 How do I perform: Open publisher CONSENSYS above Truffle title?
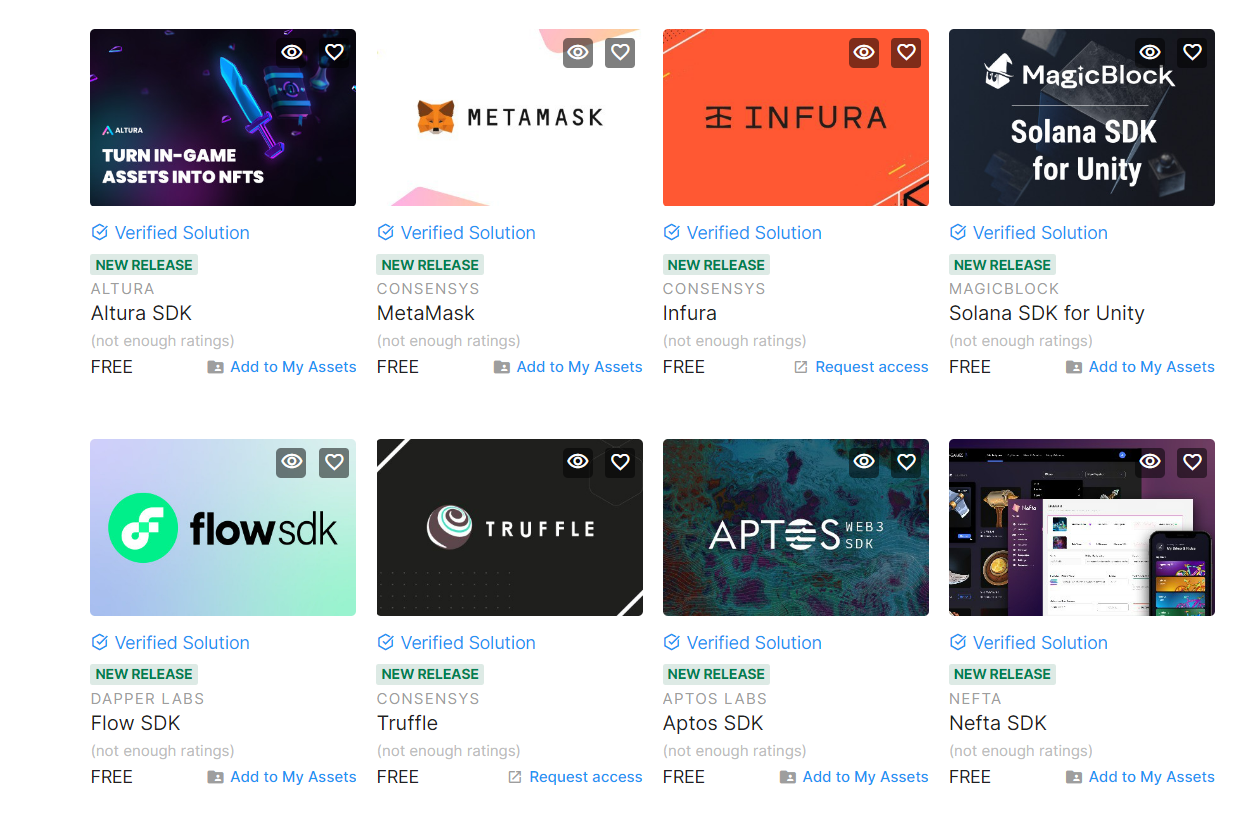[x=428, y=699]
